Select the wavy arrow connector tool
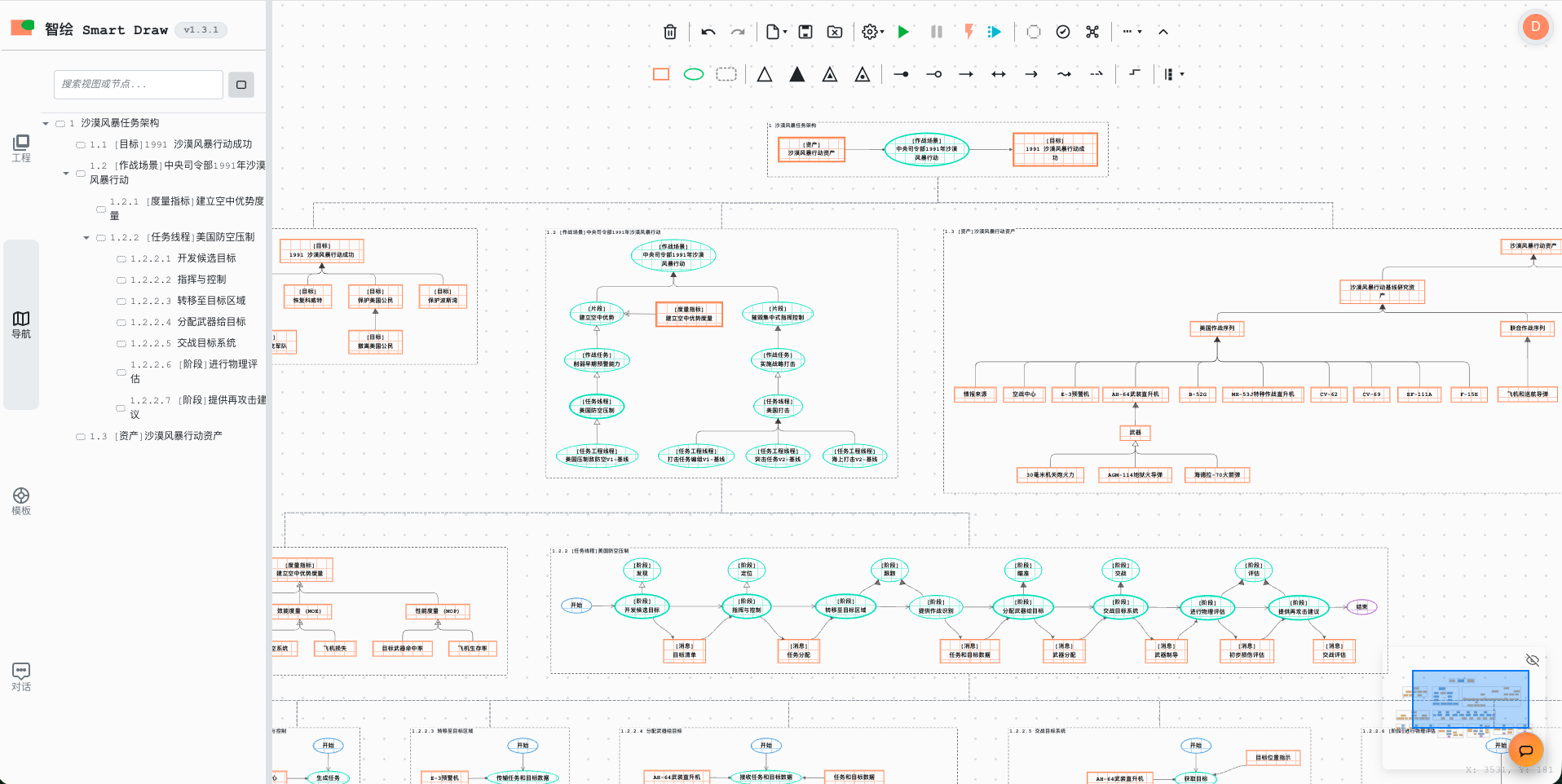 [1064, 74]
